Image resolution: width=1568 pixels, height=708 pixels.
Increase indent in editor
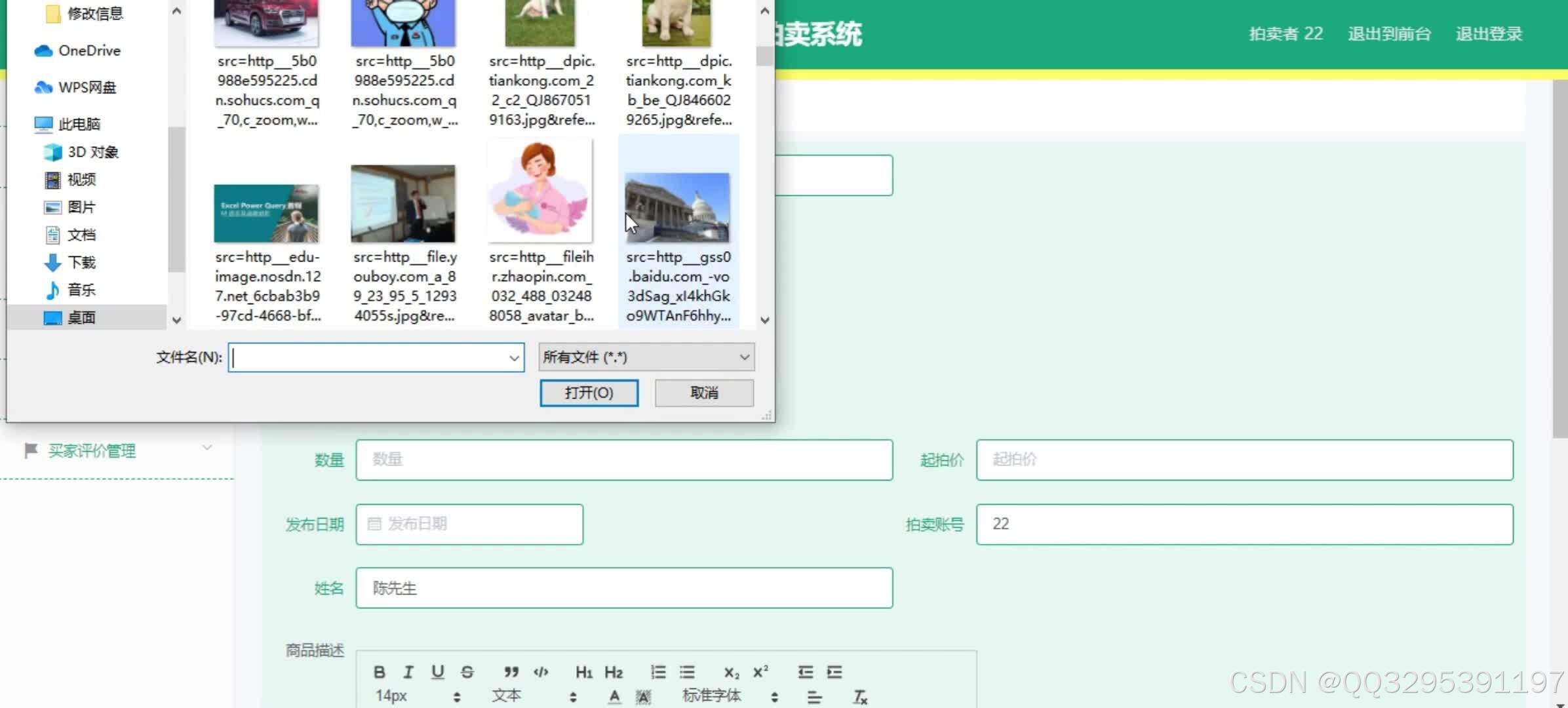pyautogui.click(x=834, y=672)
